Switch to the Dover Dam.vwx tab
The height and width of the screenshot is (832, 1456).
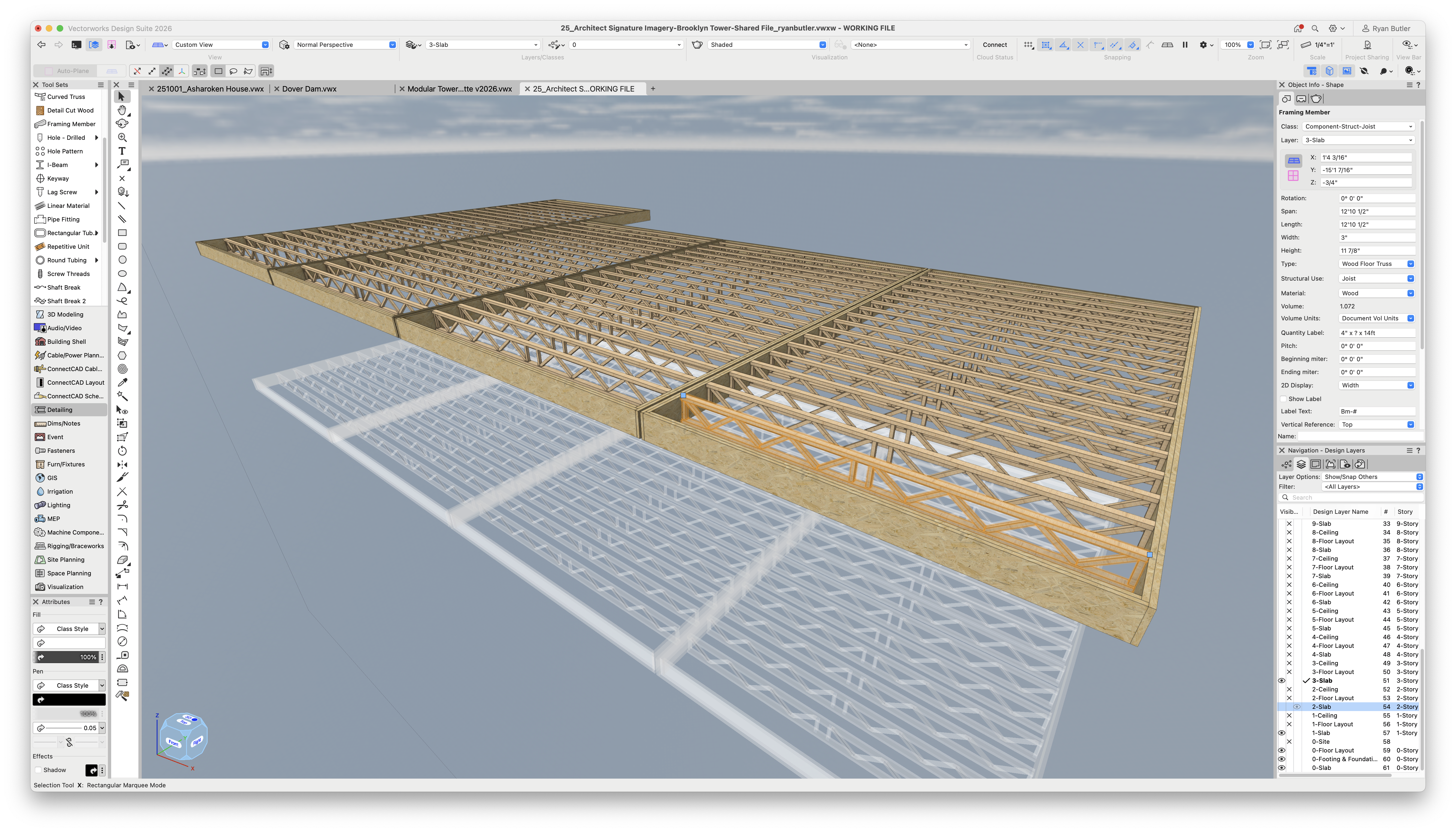(x=309, y=89)
